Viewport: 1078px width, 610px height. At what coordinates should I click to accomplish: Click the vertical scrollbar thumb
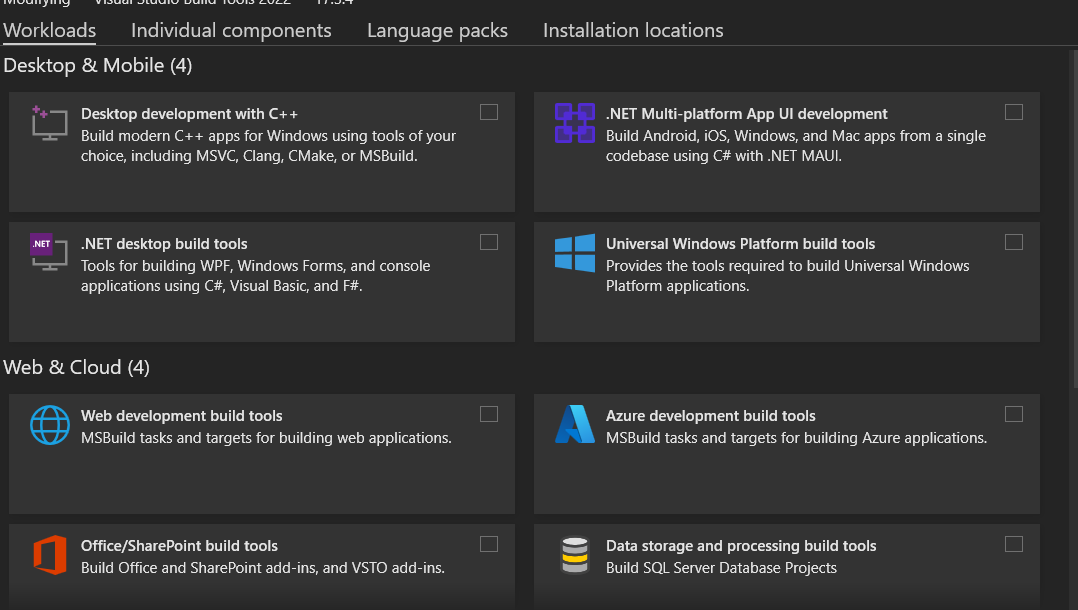pyautogui.click(x=1075, y=219)
